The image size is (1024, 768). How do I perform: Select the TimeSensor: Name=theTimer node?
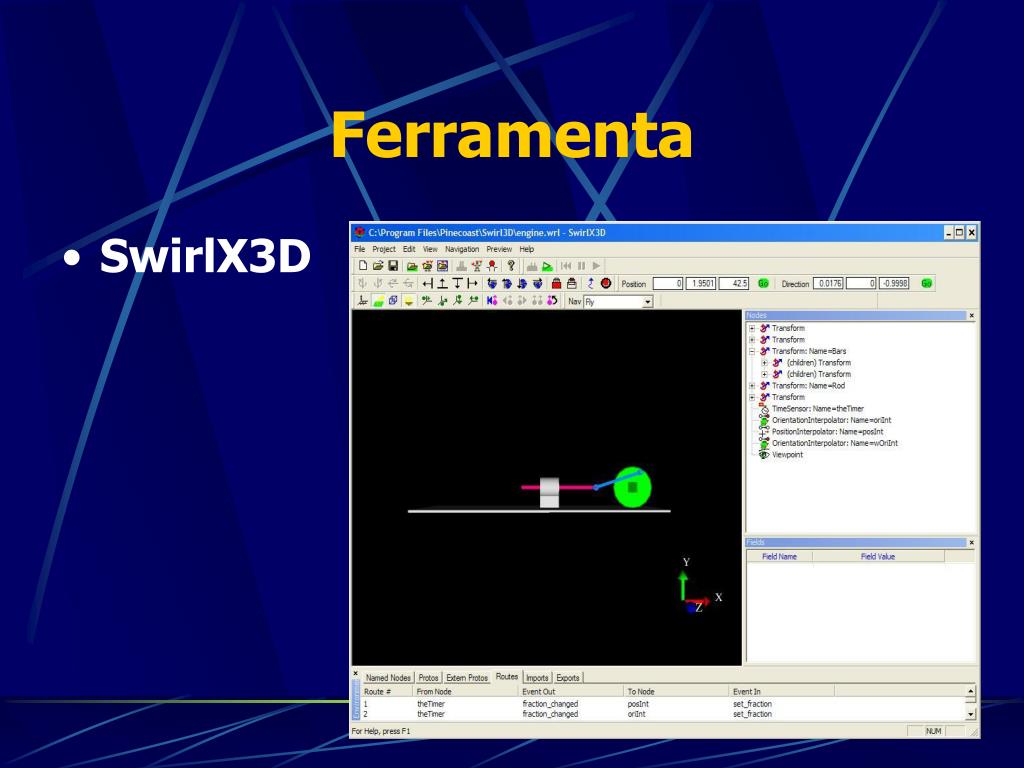(818, 409)
